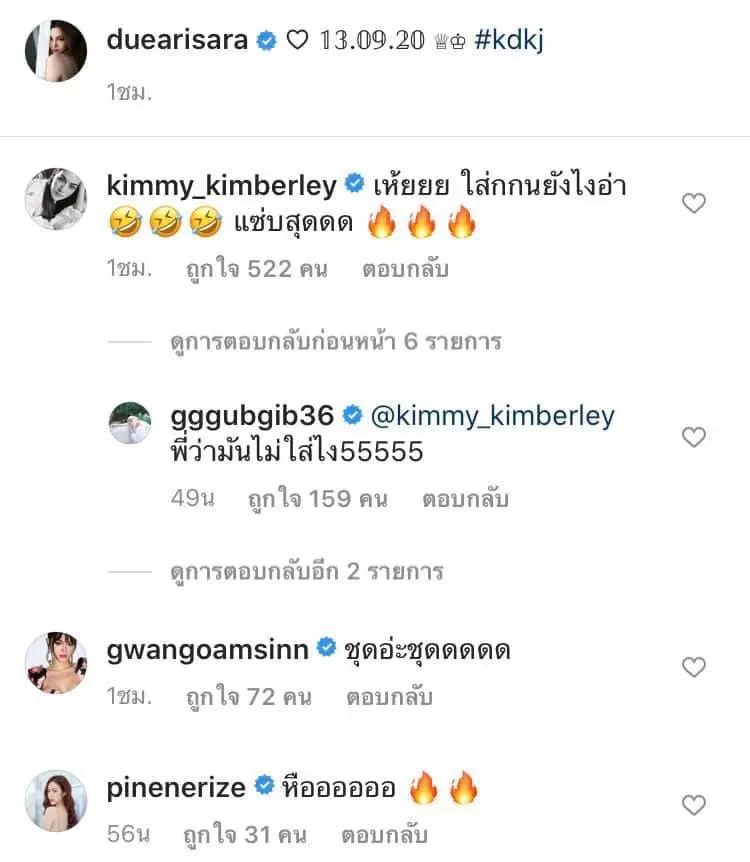Heart the comment by pinenerize

(693, 805)
